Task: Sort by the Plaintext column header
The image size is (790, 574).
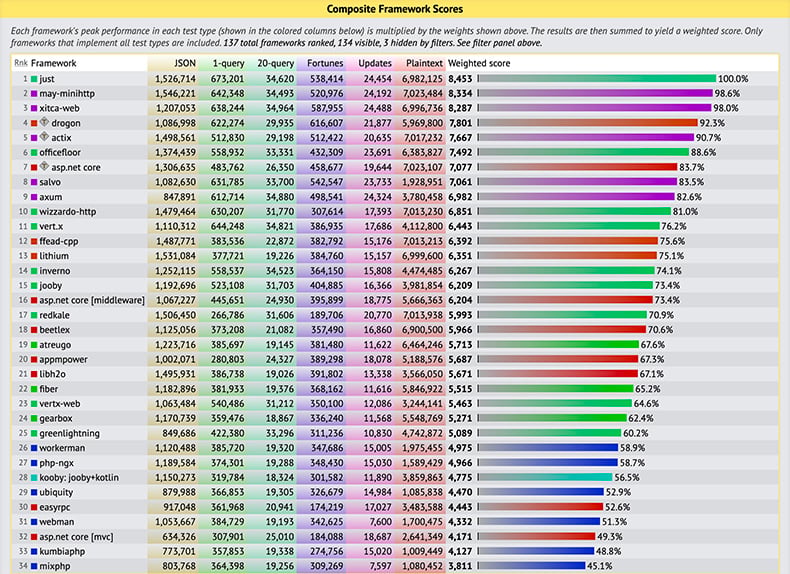Action: pyautogui.click(x=424, y=63)
